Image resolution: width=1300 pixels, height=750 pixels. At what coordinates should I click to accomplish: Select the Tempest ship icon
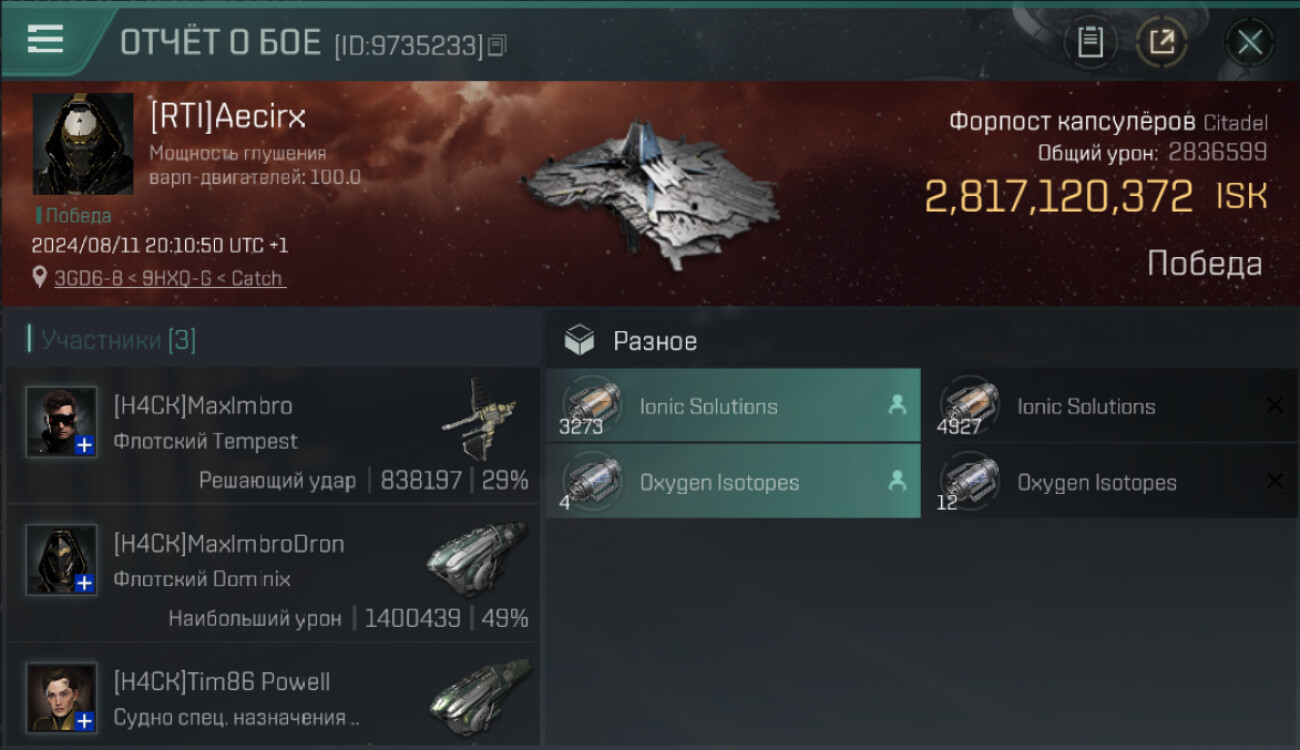coord(479,418)
